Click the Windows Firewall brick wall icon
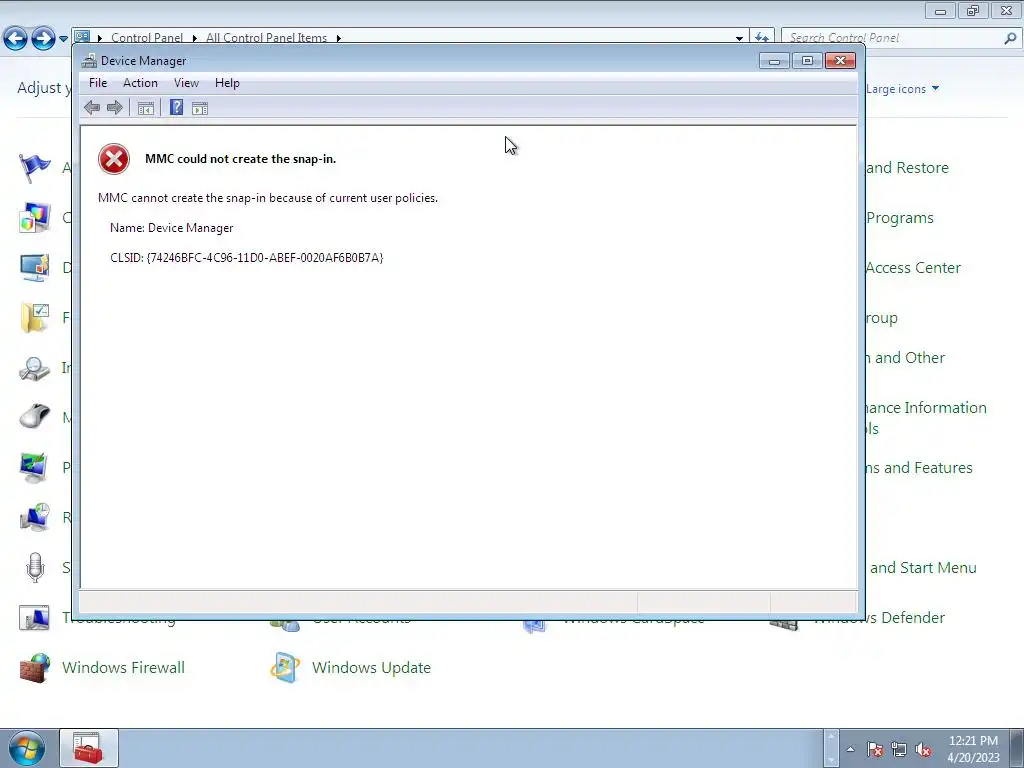The width and height of the screenshot is (1024, 768). click(x=35, y=667)
